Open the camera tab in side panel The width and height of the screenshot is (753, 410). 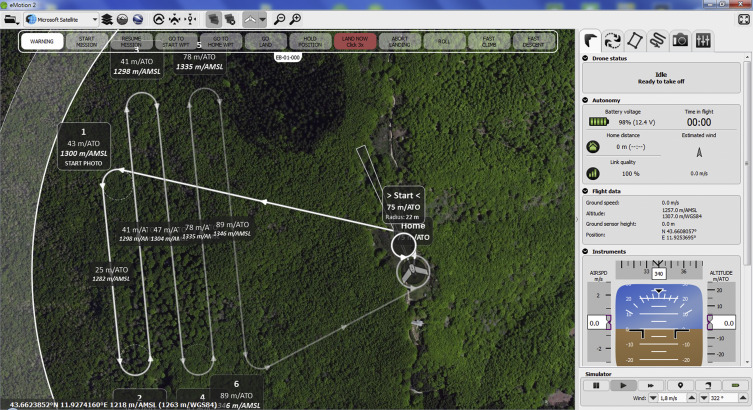tap(680, 40)
